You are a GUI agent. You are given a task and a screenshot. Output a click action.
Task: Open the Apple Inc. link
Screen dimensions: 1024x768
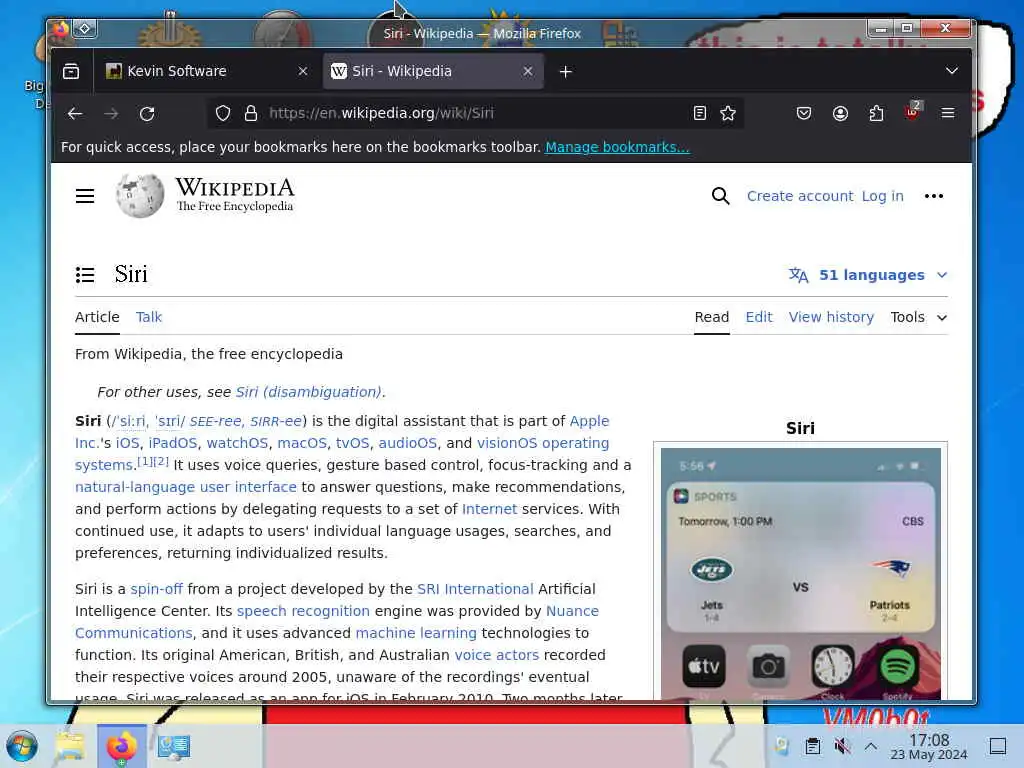click(x=589, y=421)
